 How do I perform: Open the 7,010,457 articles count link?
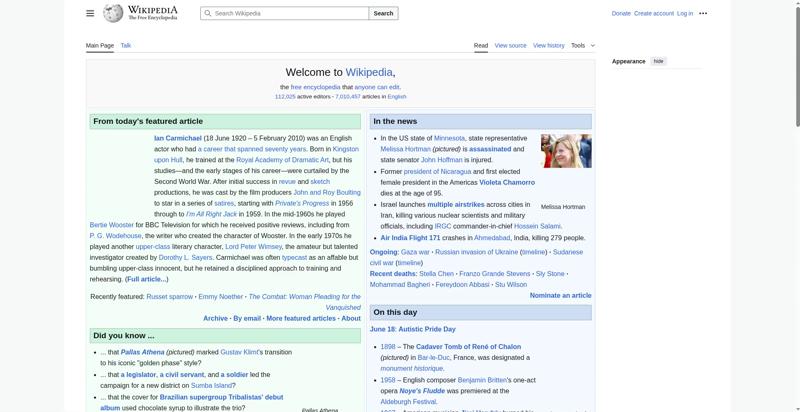(x=347, y=96)
